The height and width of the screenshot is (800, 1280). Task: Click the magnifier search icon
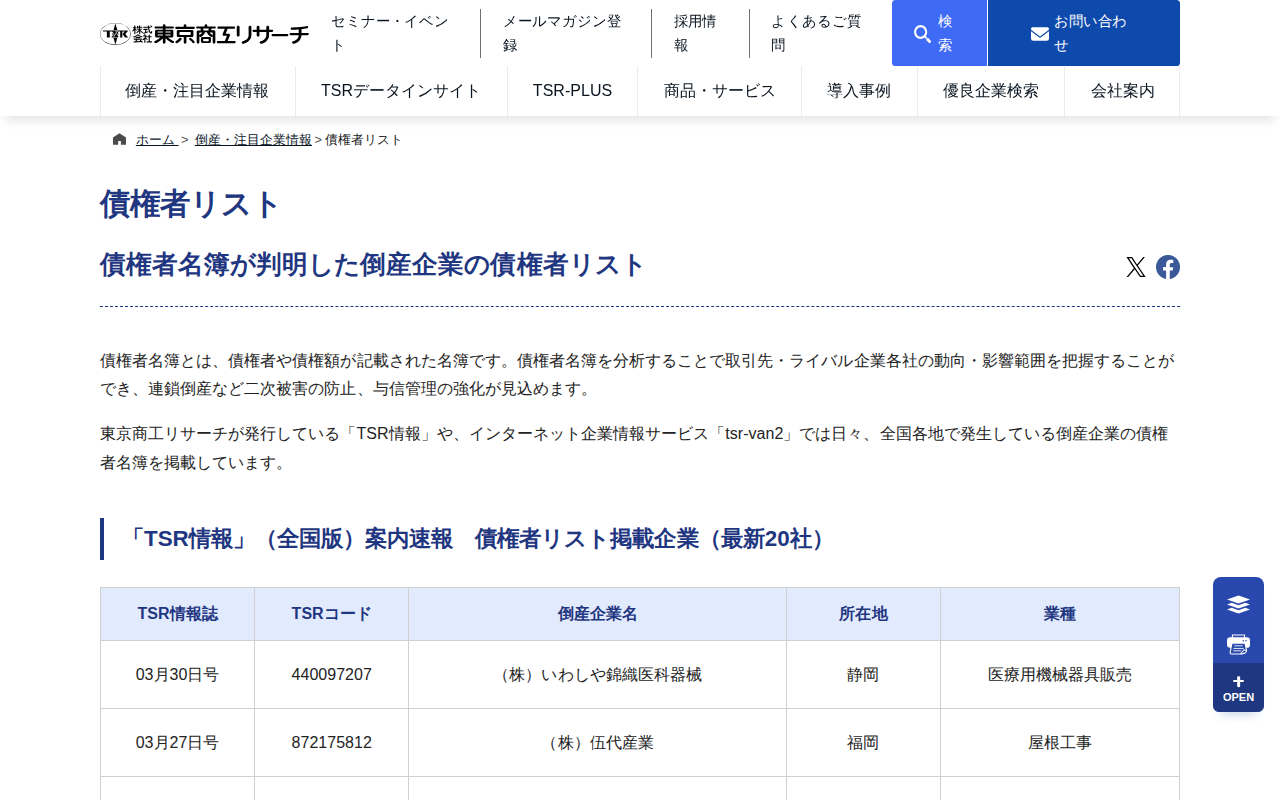922,34
